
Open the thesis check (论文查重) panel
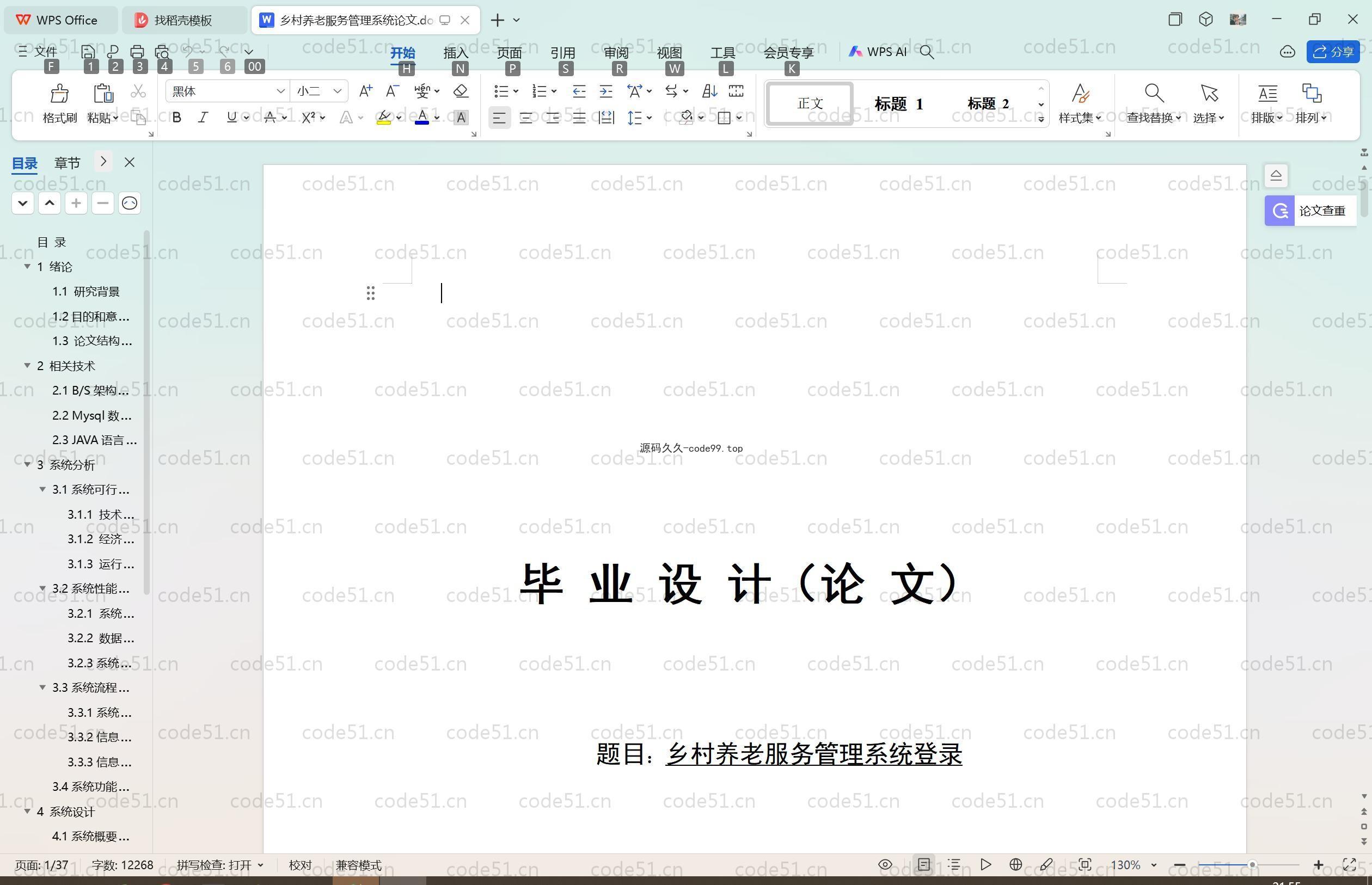[1310, 211]
